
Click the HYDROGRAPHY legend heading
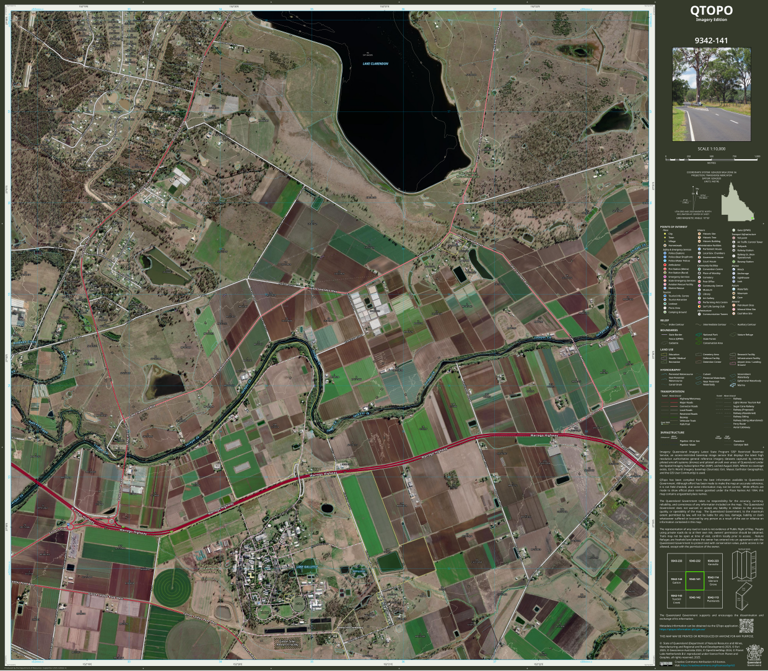pos(670,370)
